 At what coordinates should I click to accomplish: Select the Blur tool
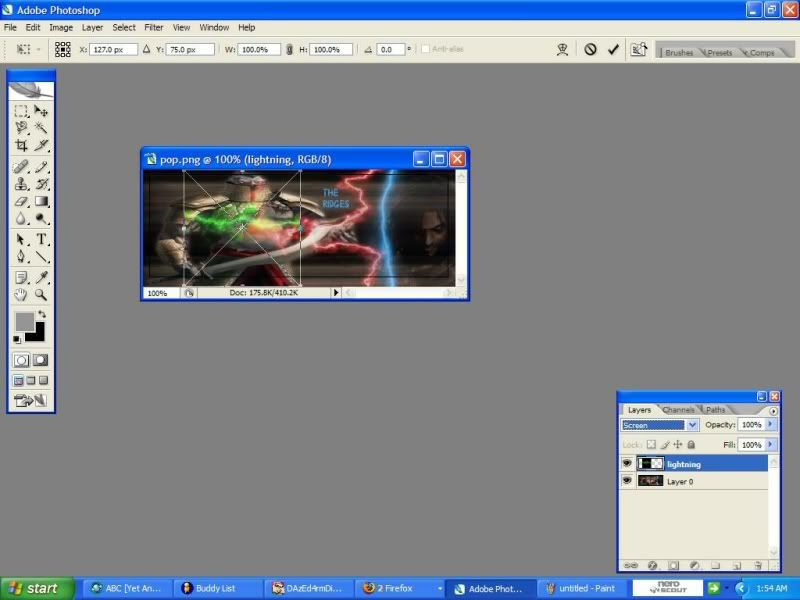pyautogui.click(x=21, y=218)
